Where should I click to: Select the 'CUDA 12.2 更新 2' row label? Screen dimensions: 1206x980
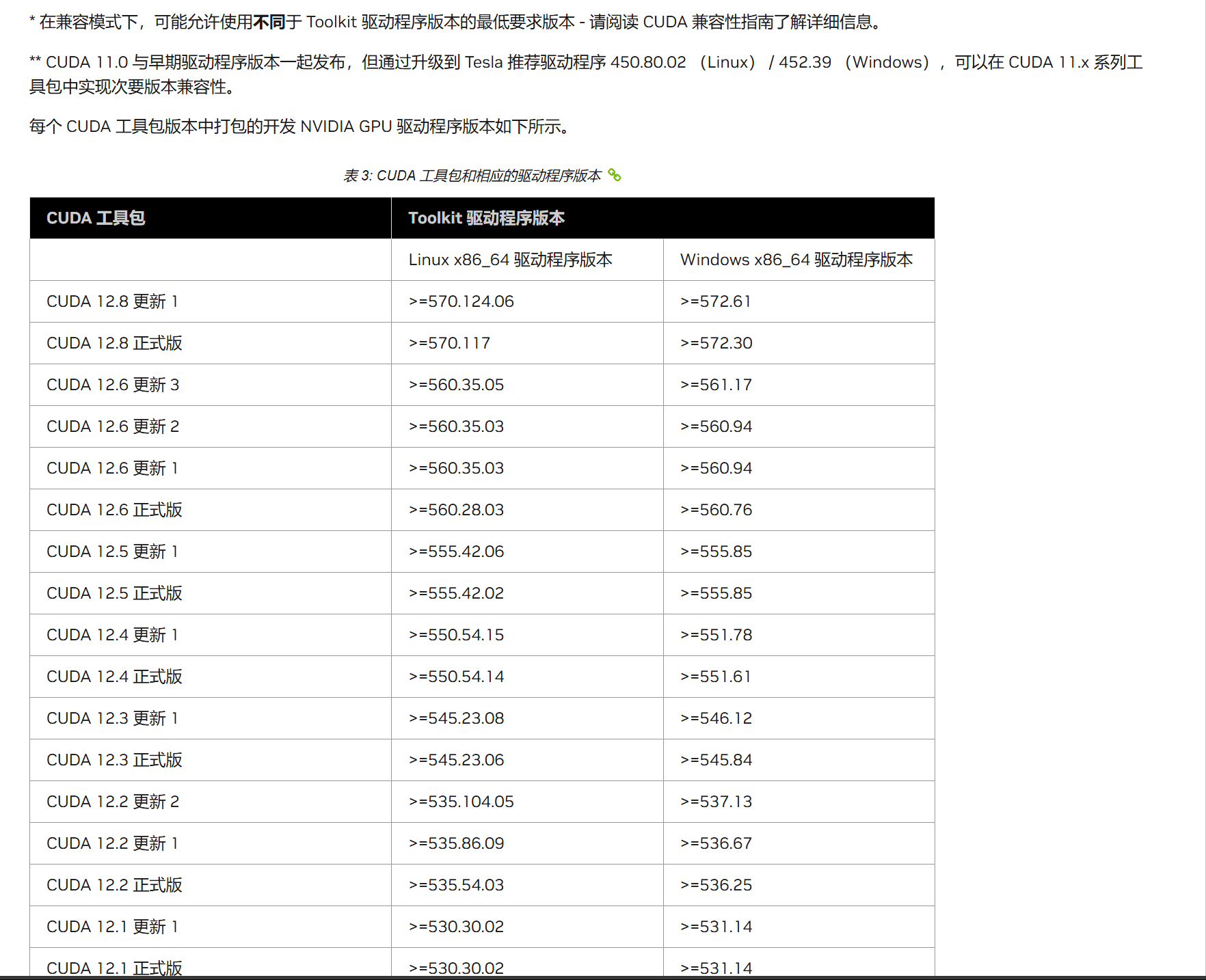coord(113,802)
